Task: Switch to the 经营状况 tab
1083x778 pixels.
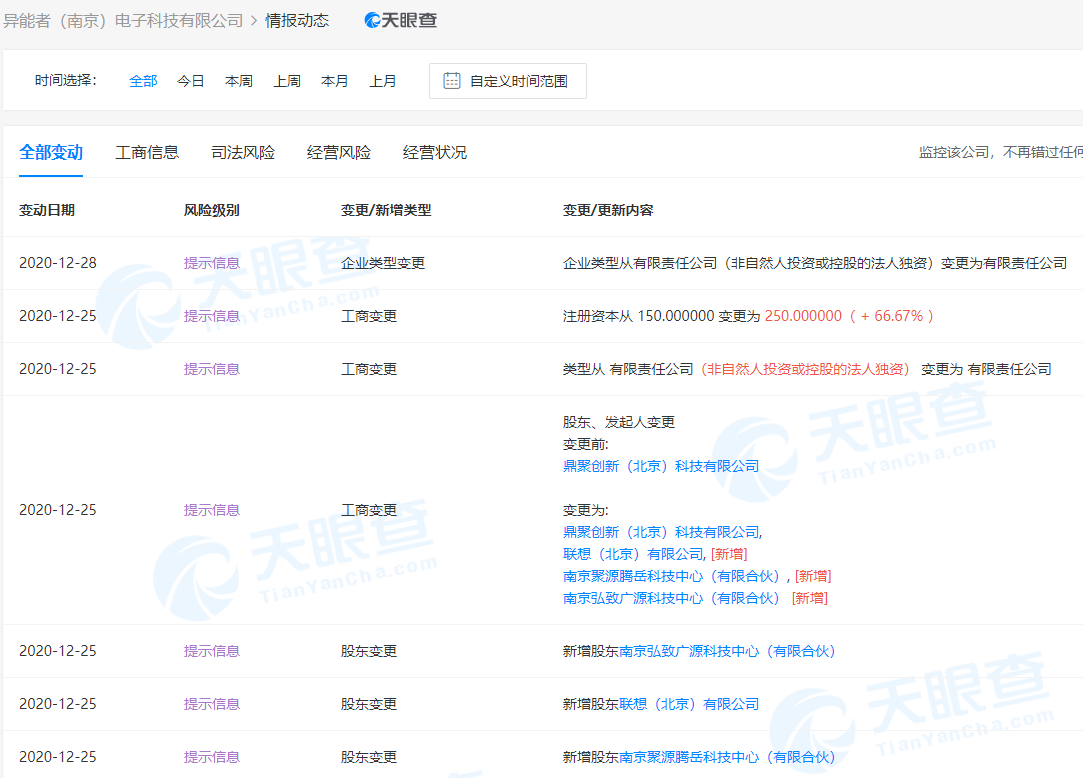Action: [x=434, y=152]
